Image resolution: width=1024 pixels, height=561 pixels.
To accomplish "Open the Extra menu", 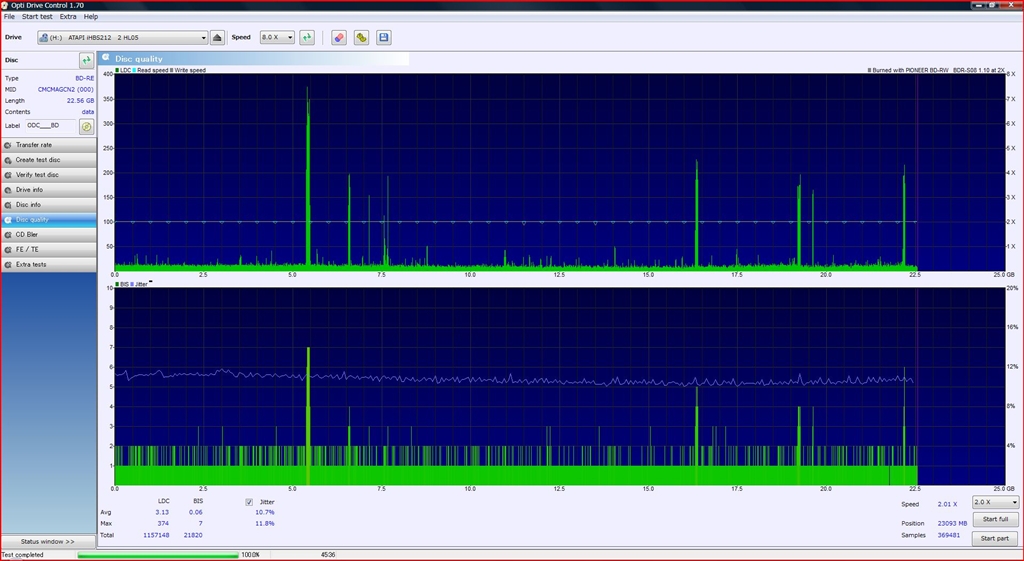I will [67, 17].
